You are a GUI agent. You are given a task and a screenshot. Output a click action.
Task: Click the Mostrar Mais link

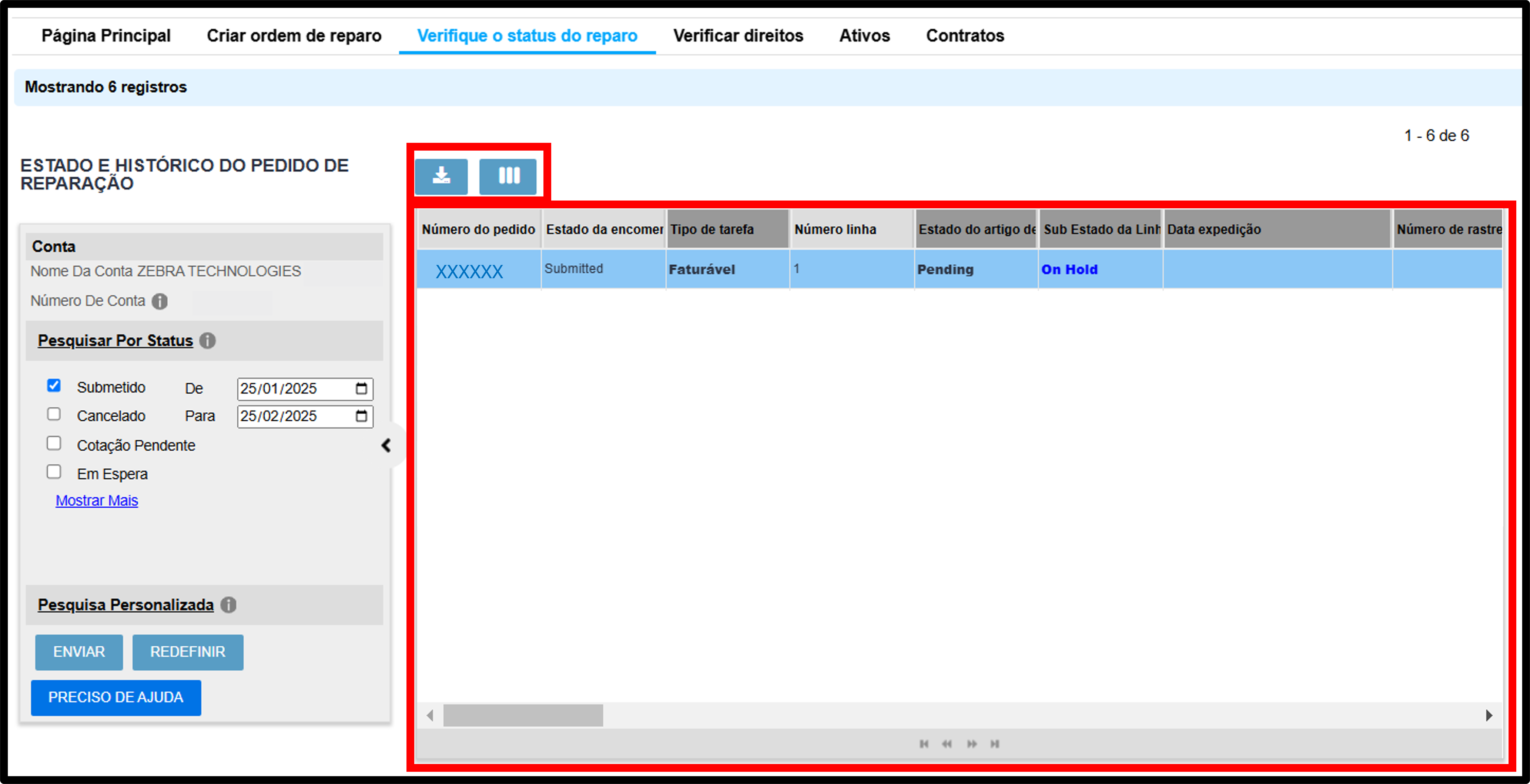point(97,500)
